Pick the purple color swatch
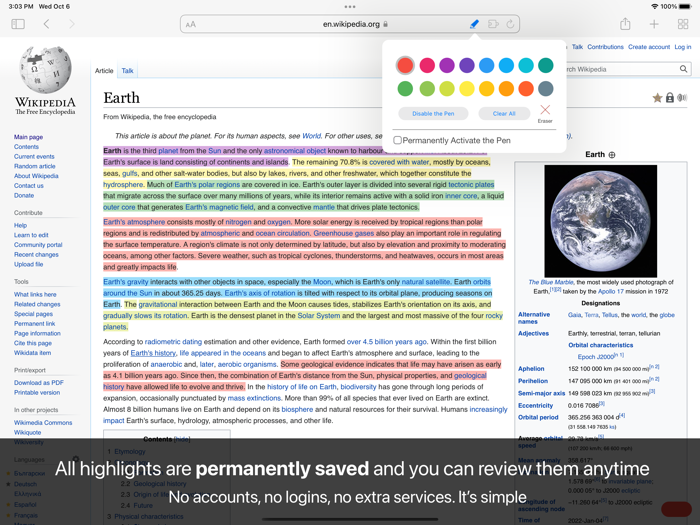The width and height of the screenshot is (700, 525). click(x=447, y=65)
